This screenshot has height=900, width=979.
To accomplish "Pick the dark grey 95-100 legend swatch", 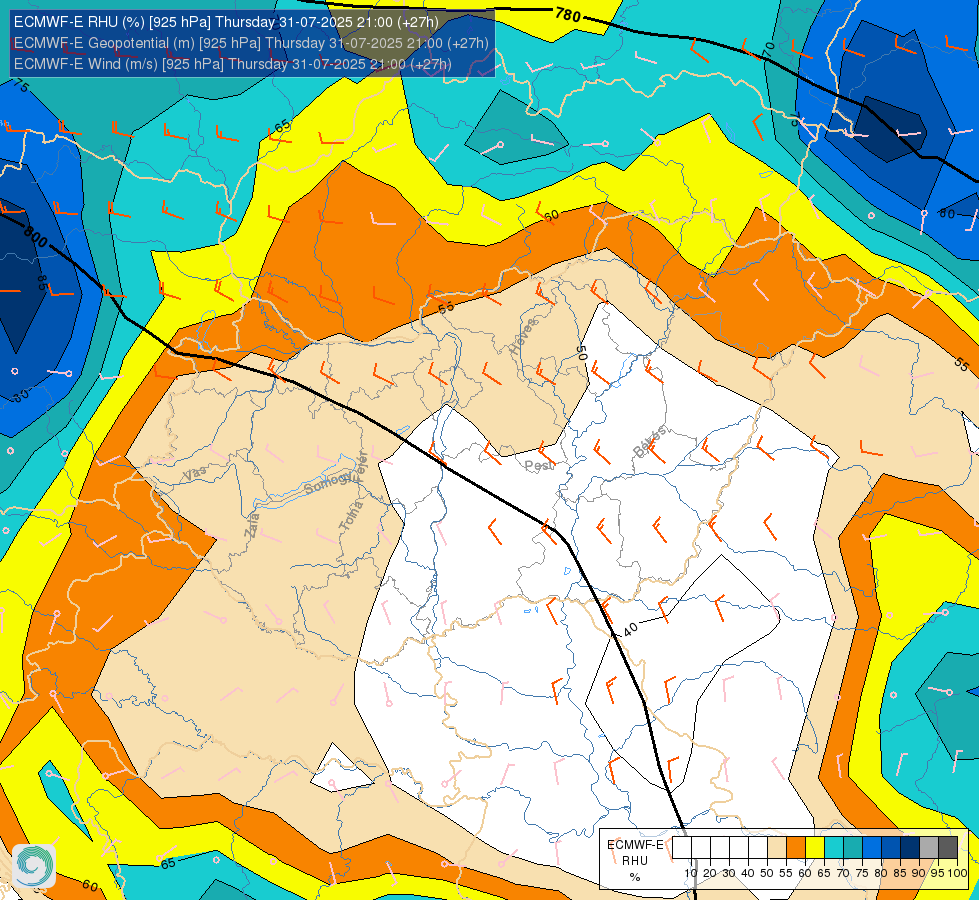I will point(948,848).
